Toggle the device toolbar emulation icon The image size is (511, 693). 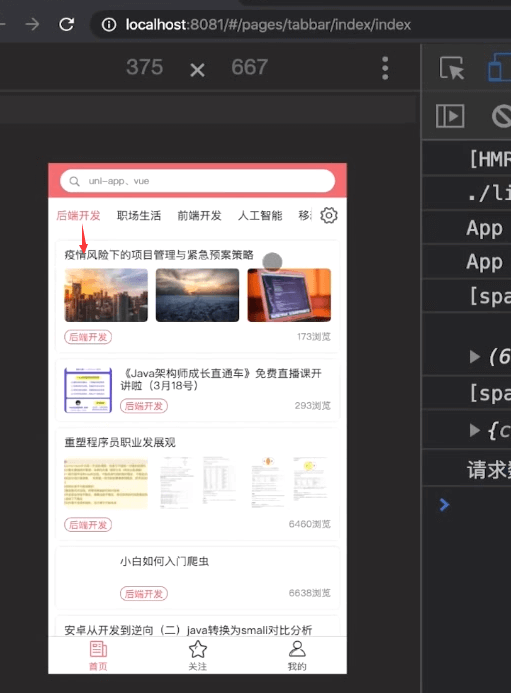(x=500, y=67)
